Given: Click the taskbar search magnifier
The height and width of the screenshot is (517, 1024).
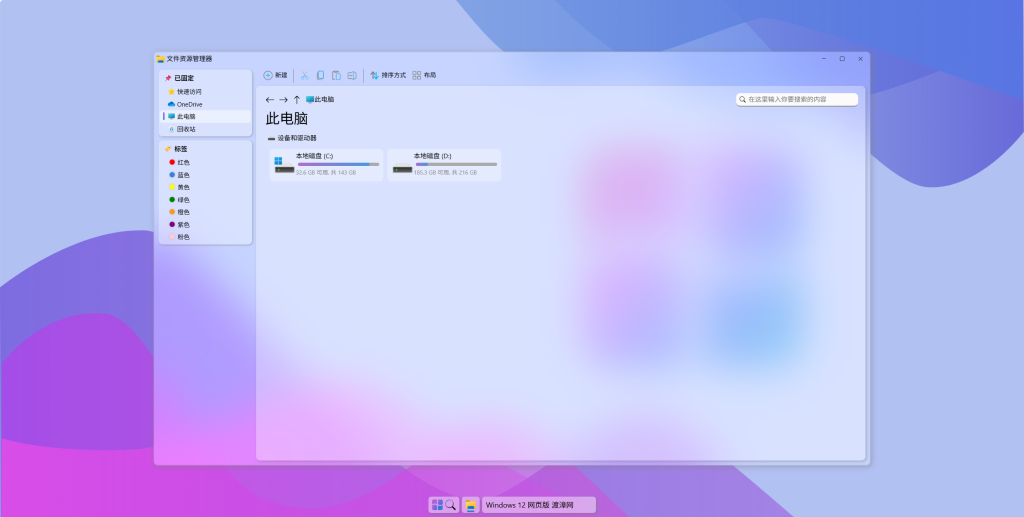Looking at the screenshot, I should point(451,505).
